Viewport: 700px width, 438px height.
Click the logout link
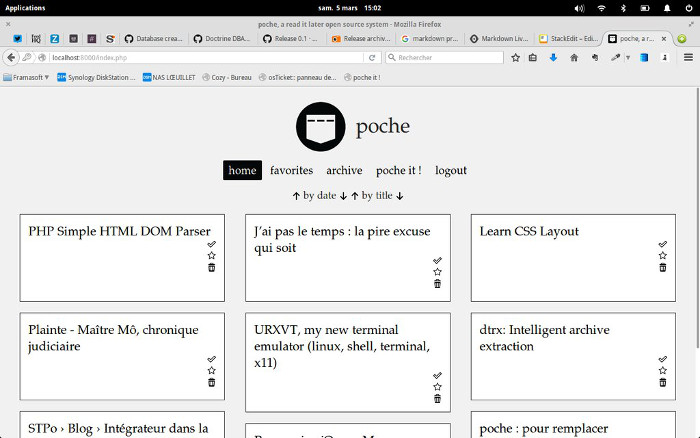451,171
